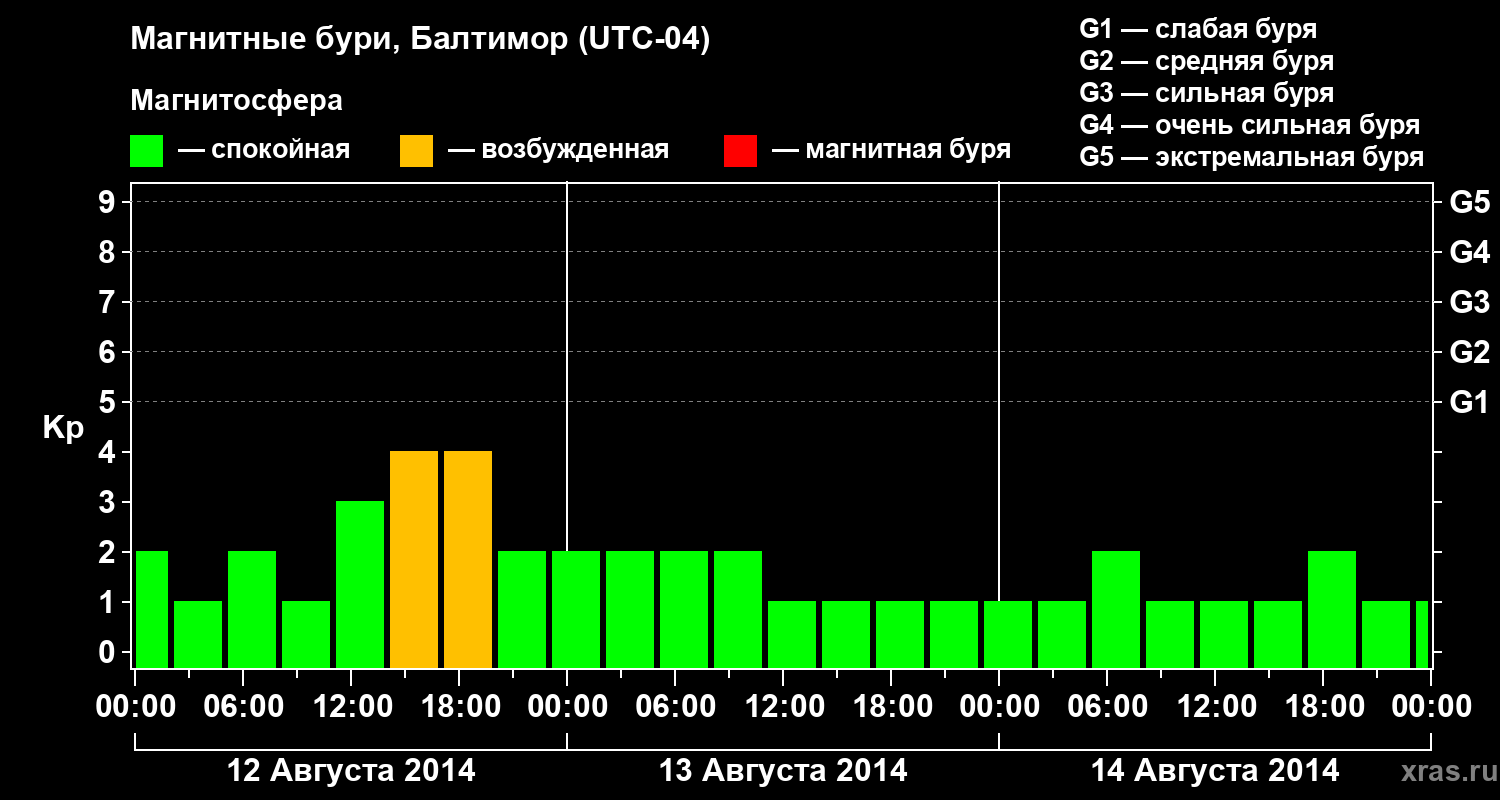Click the Kp 2 bar at 18:00 on 14 August

coord(1332,609)
